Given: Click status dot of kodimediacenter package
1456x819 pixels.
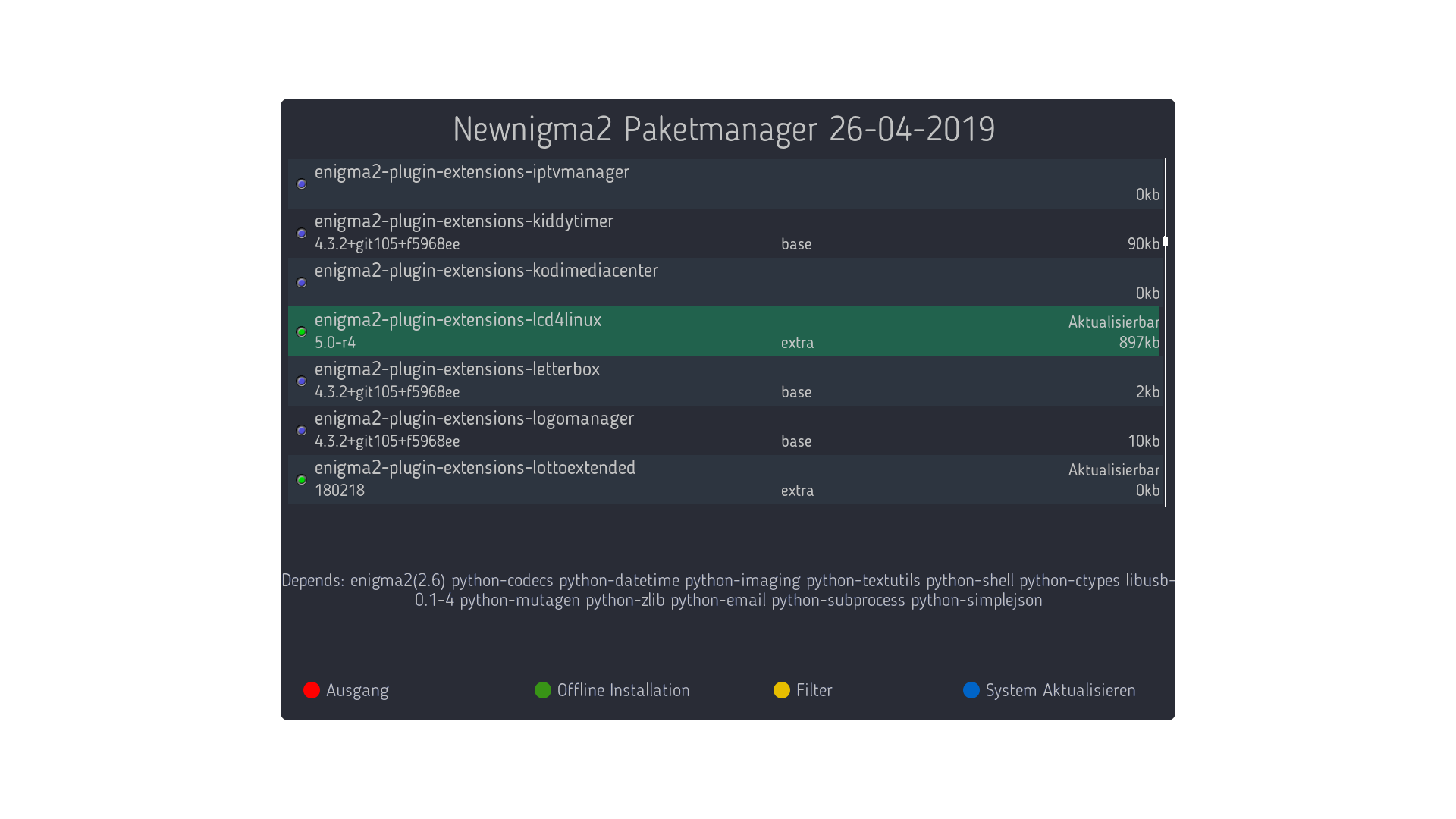Looking at the screenshot, I should 302,283.
